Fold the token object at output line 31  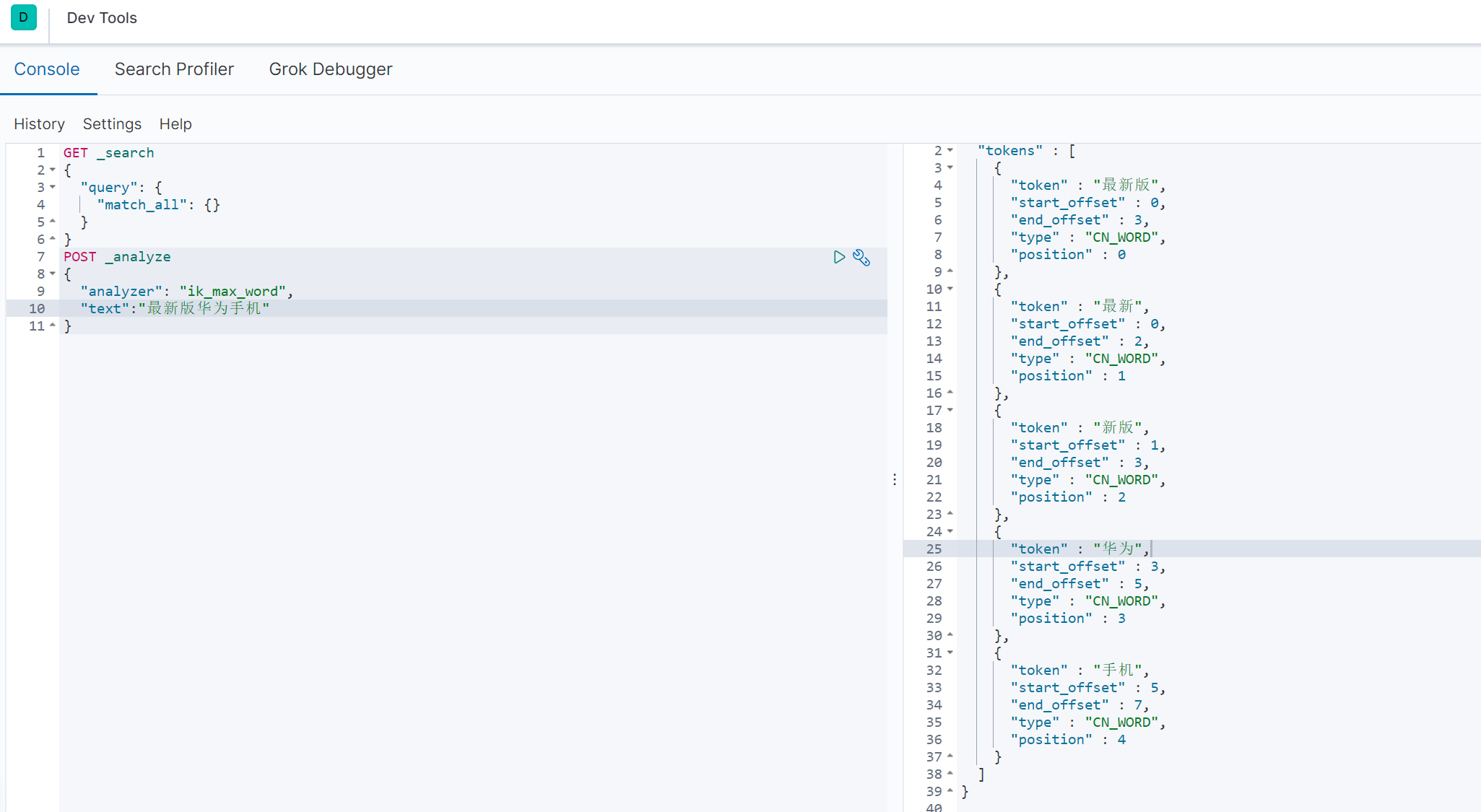(950, 652)
